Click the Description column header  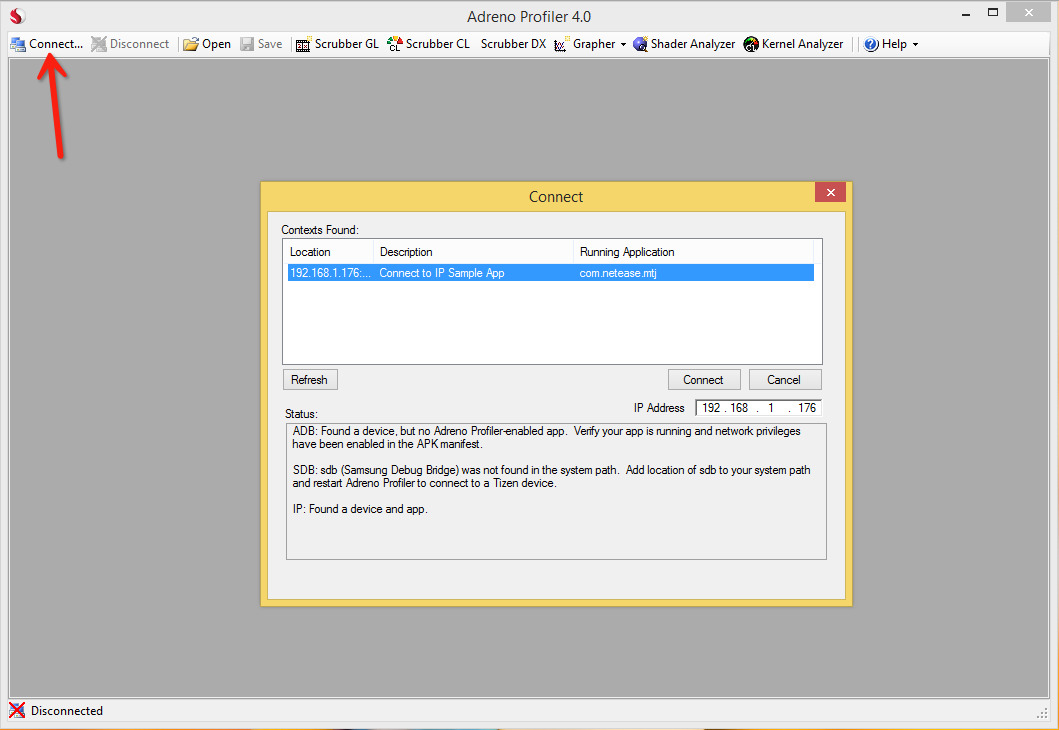pyautogui.click(x=473, y=252)
